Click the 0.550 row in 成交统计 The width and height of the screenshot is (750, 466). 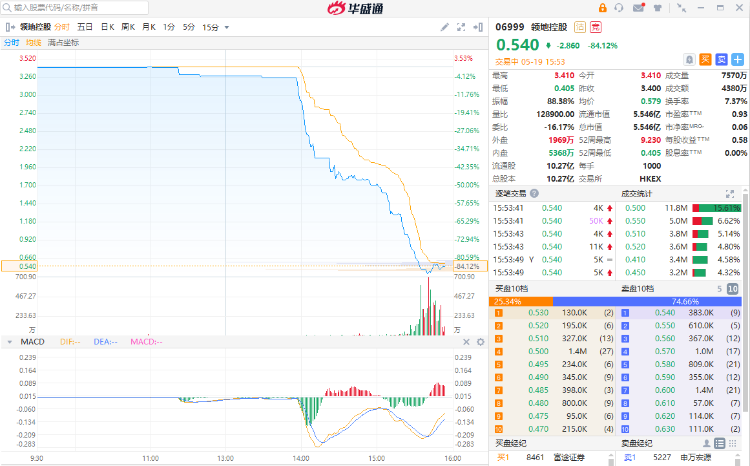point(681,221)
